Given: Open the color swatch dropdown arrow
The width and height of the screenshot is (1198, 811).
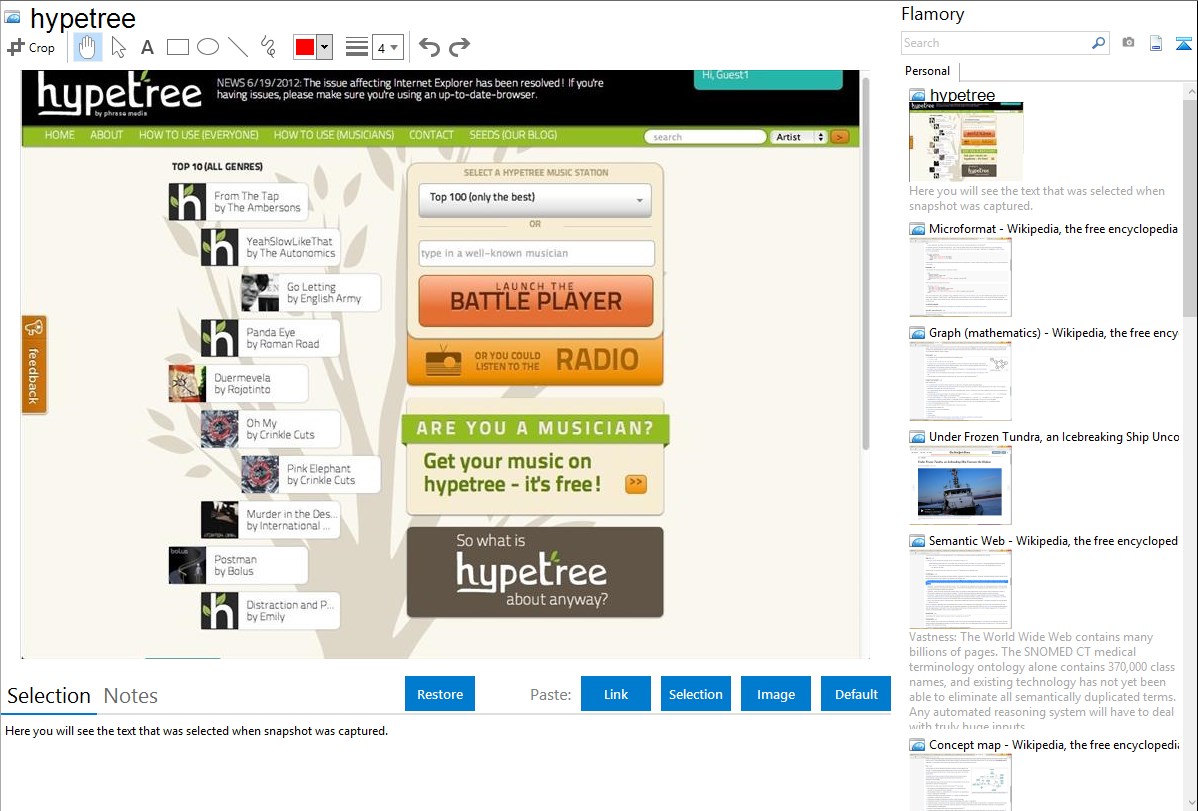Looking at the screenshot, I should point(324,47).
